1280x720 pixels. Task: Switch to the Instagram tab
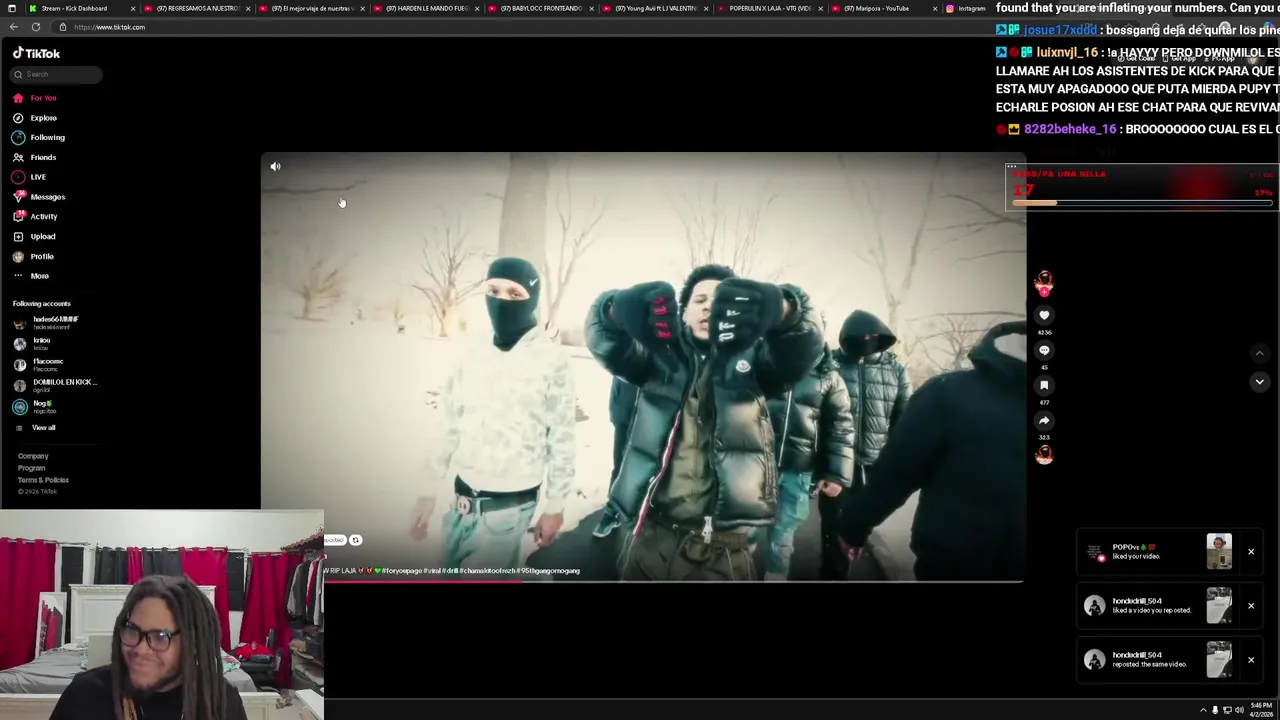click(967, 8)
